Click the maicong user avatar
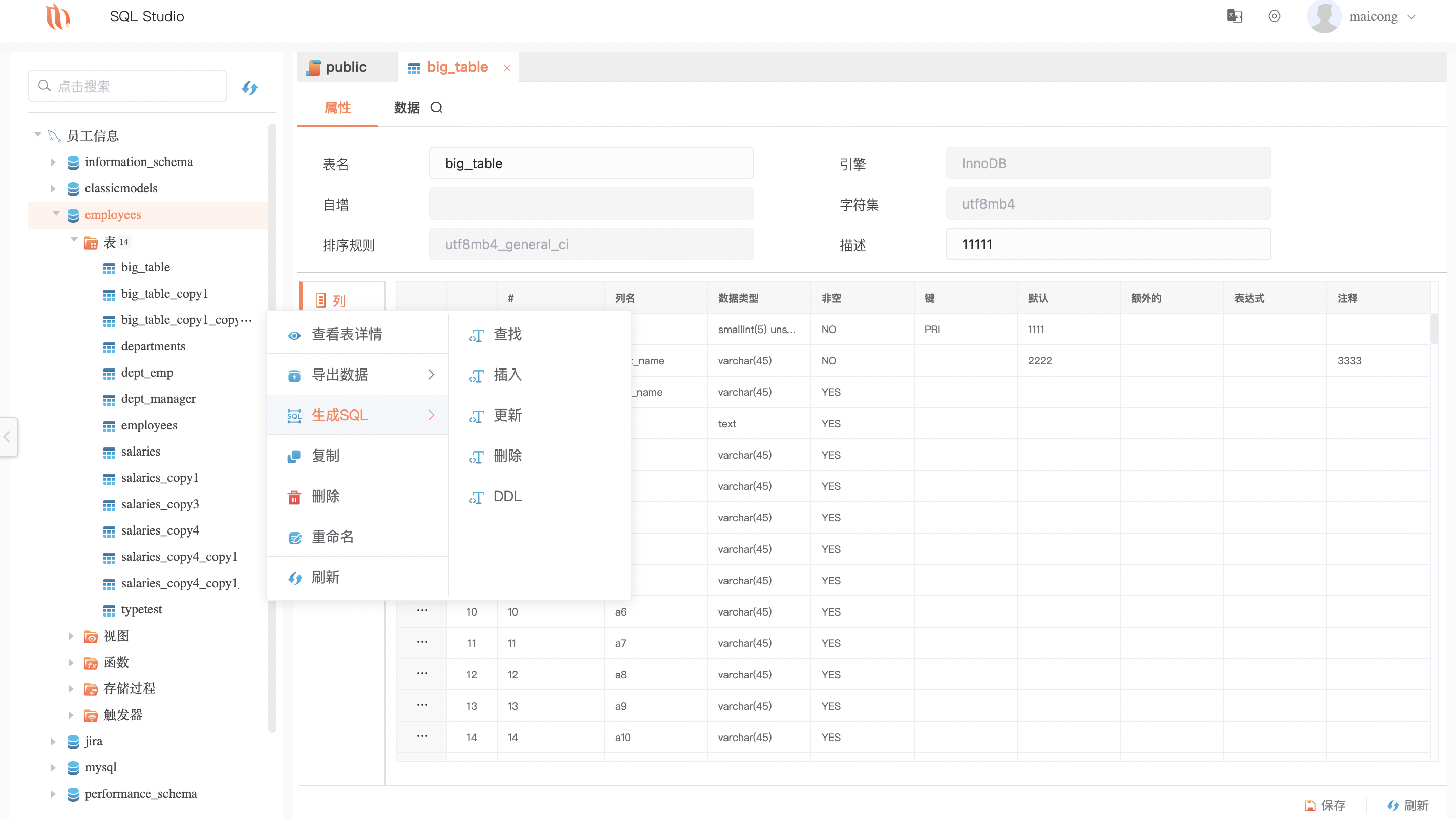The height and width of the screenshot is (819, 1456). click(1325, 16)
